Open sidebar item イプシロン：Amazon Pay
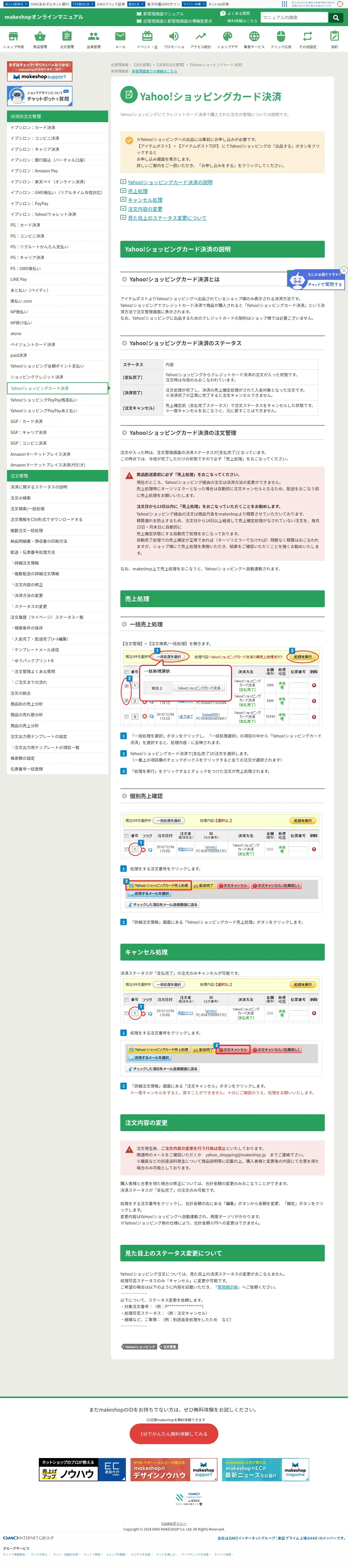This screenshot has width=348, height=1568. [57, 171]
